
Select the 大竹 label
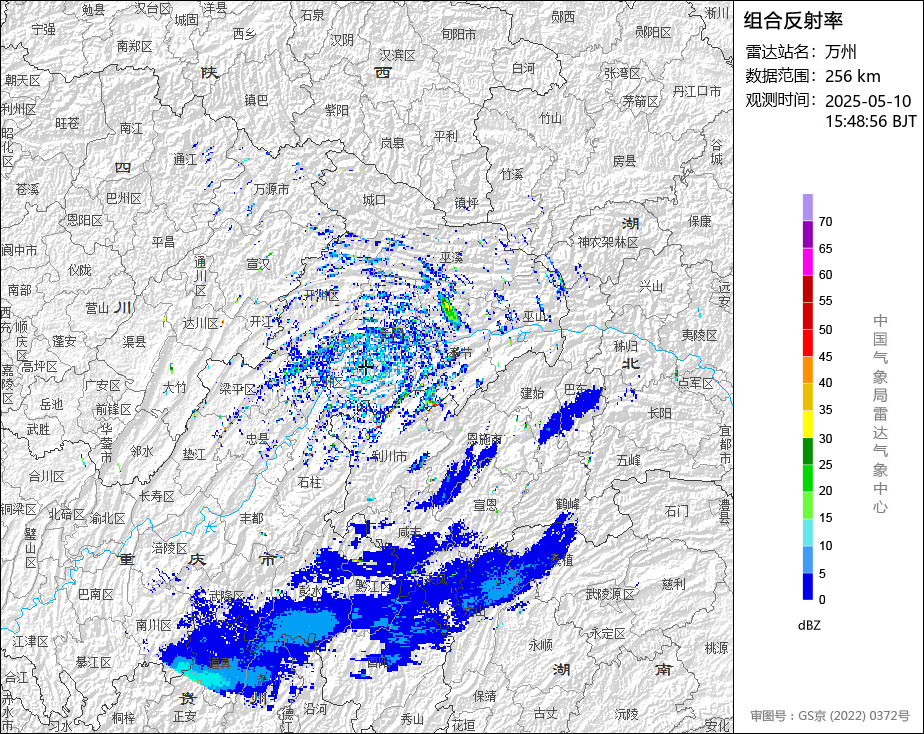click(174, 387)
